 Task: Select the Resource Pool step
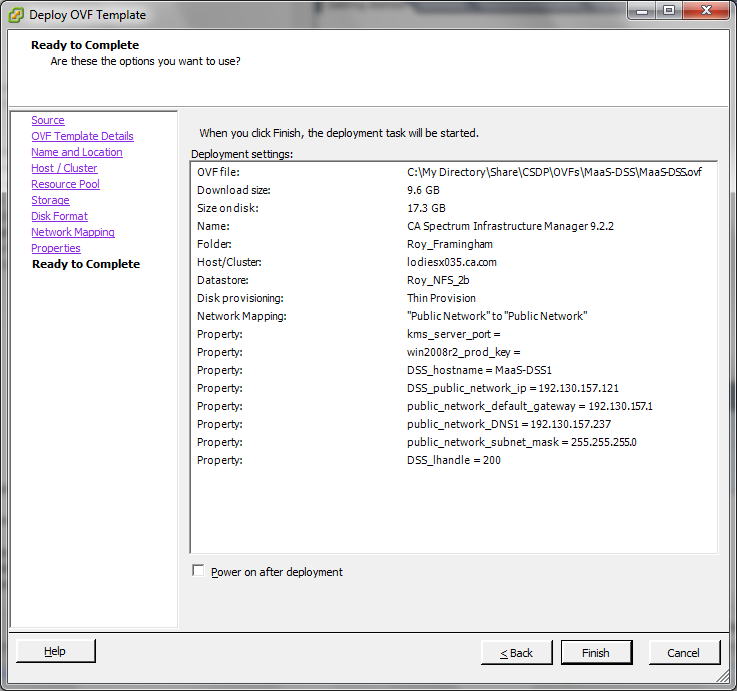pyautogui.click(x=65, y=184)
